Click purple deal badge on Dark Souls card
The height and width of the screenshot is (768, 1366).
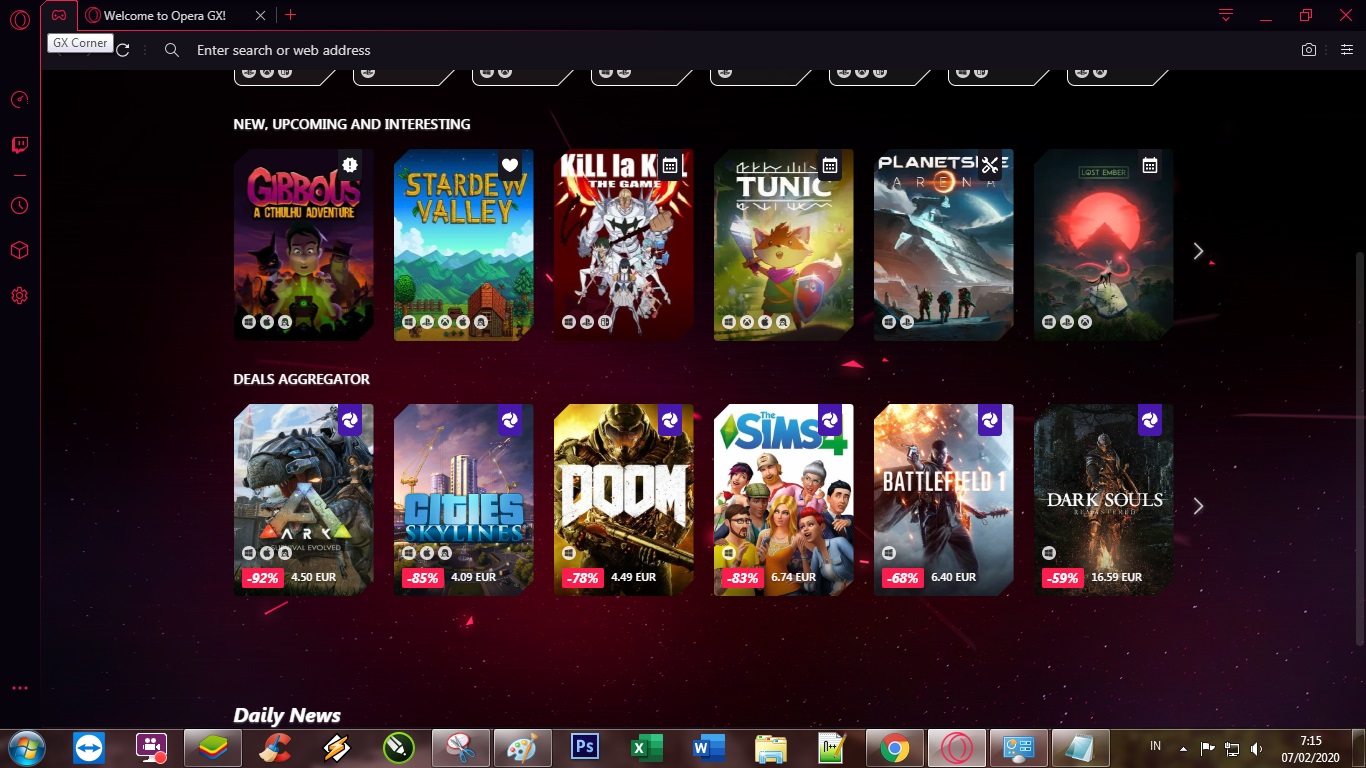(x=1149, y=420)
